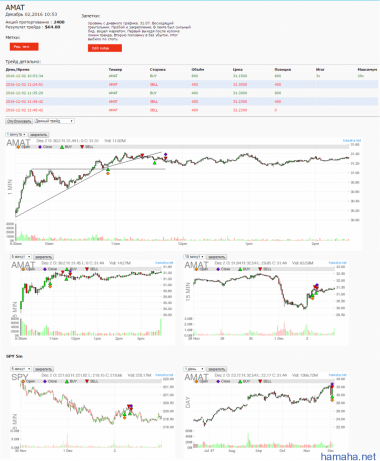This screenshot has height=461, width=380.
Task: Click the red SELL triangle in main chart legend
Action: coord(82,147)
